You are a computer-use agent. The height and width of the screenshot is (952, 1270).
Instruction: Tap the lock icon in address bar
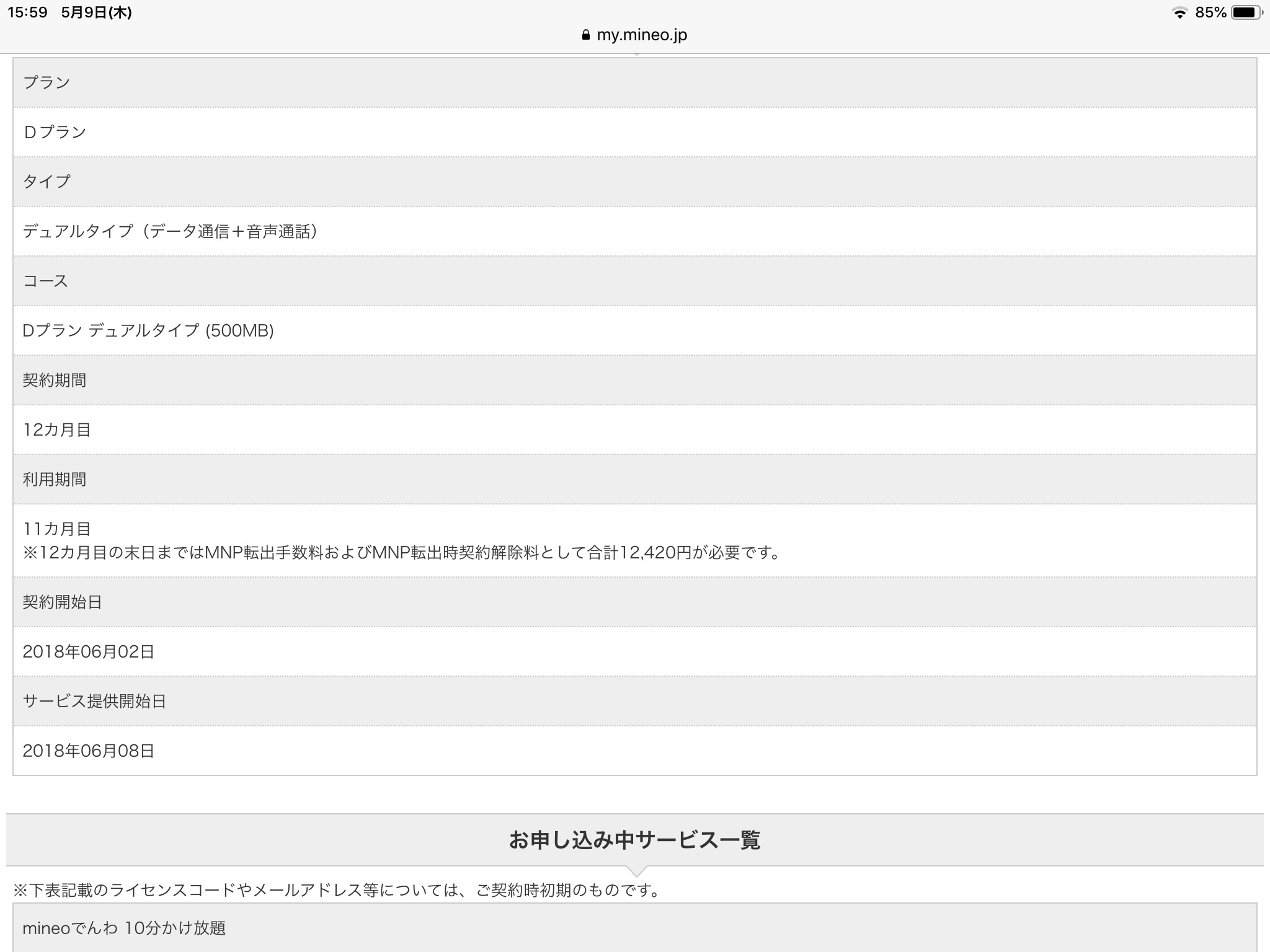pos(585,35)
